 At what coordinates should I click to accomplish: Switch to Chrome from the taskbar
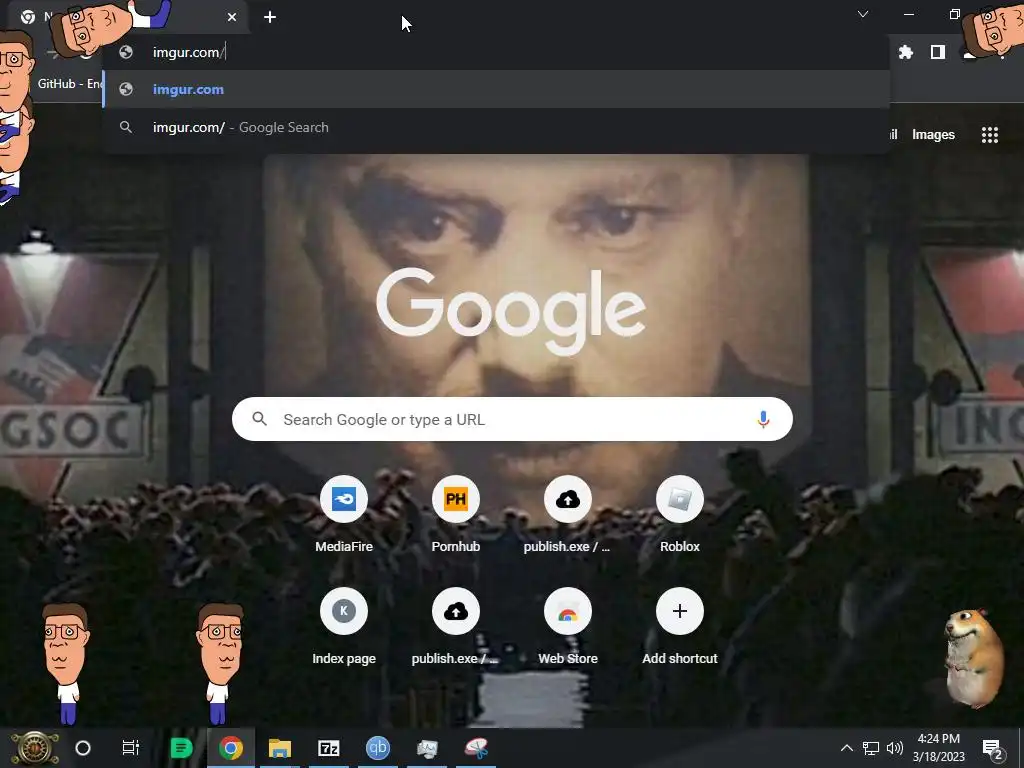[231, 748]
